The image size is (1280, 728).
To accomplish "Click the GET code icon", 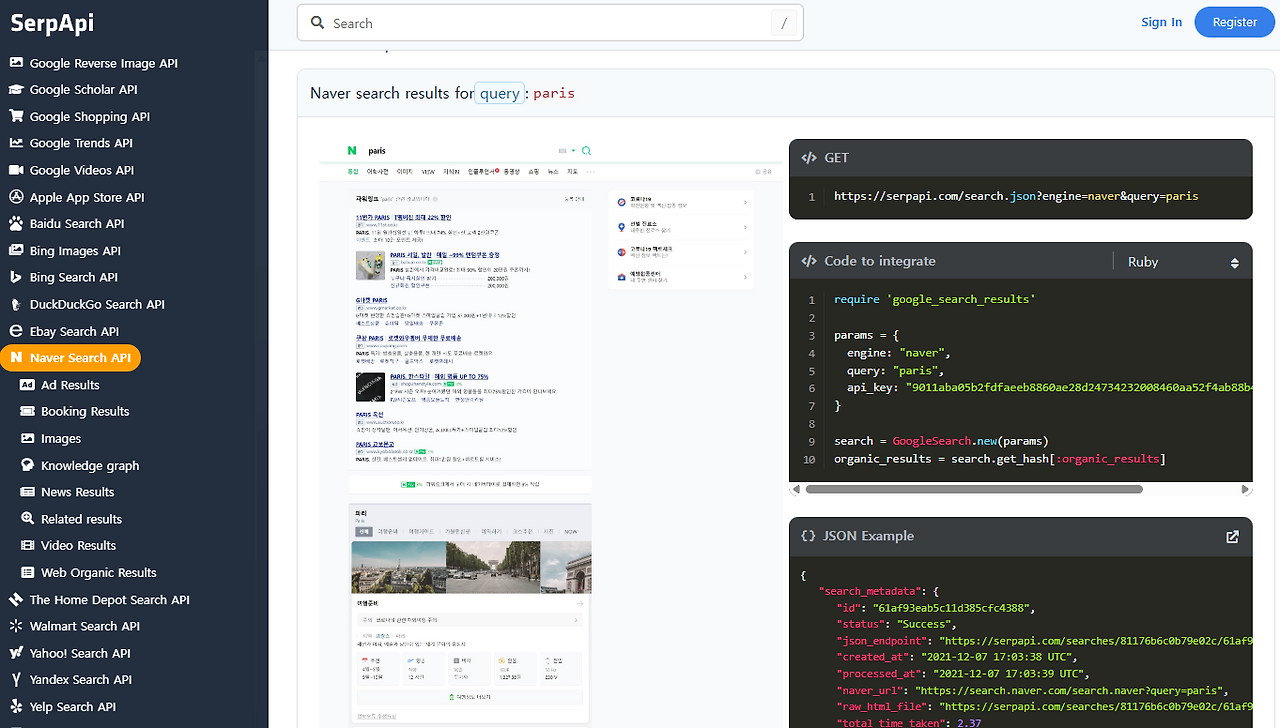I will (x=809, y=158).
